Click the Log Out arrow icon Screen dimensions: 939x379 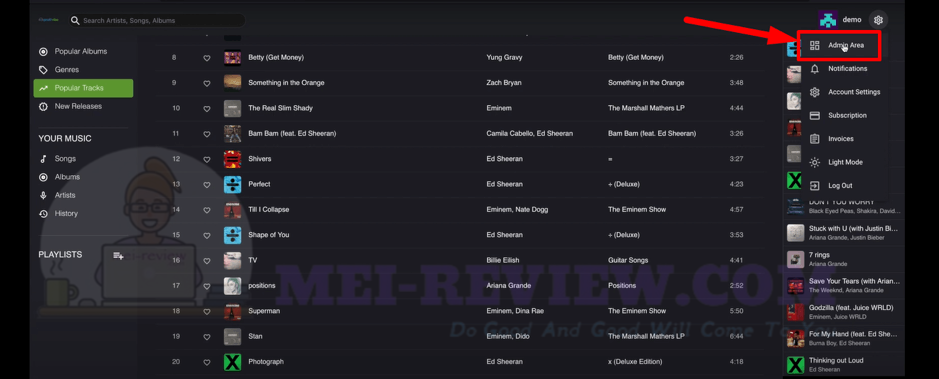[814, 186]
